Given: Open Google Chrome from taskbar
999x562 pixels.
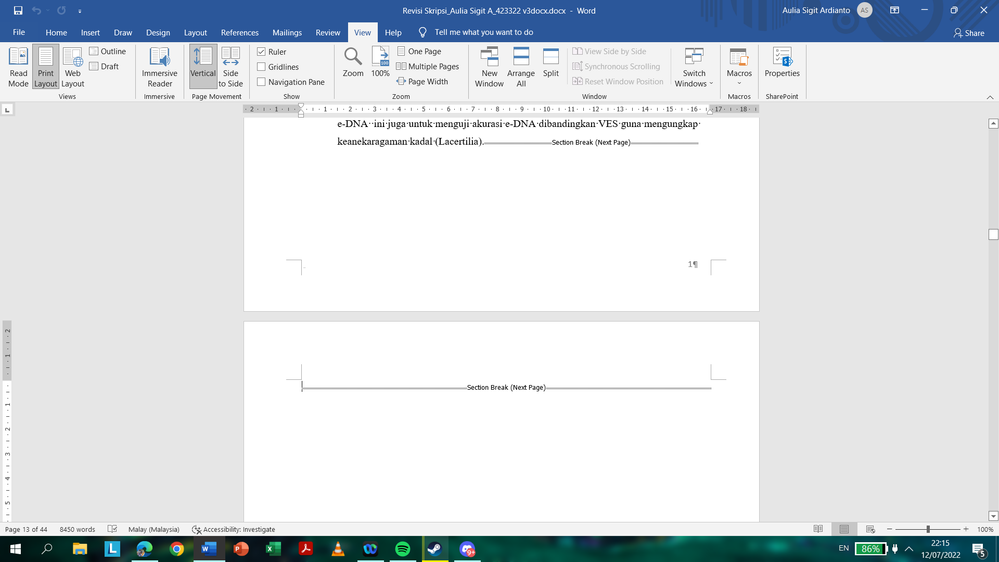Looking at the screenshot, I should pyautogui.click(x=176, y=549).
